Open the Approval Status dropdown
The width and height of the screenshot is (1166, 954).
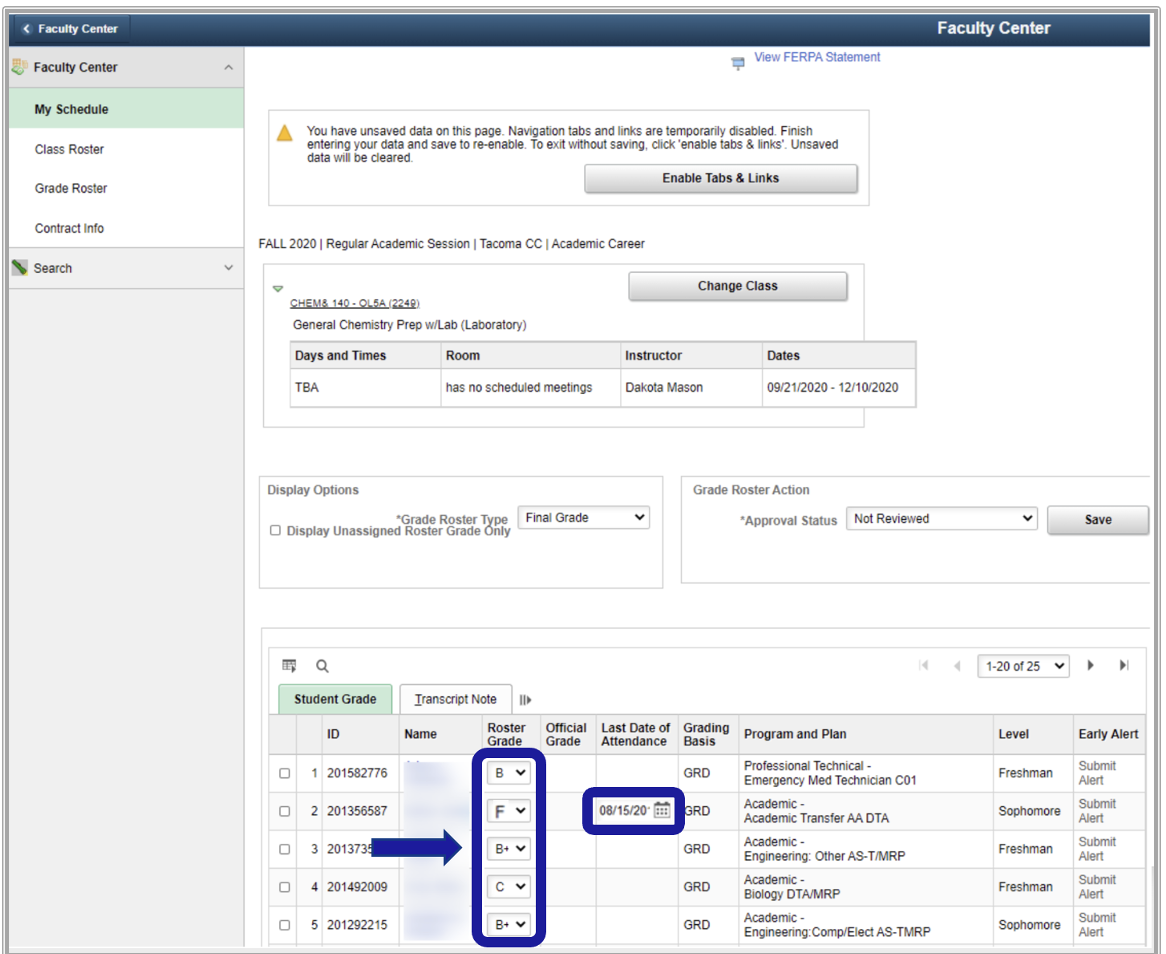tap(941, 519)
